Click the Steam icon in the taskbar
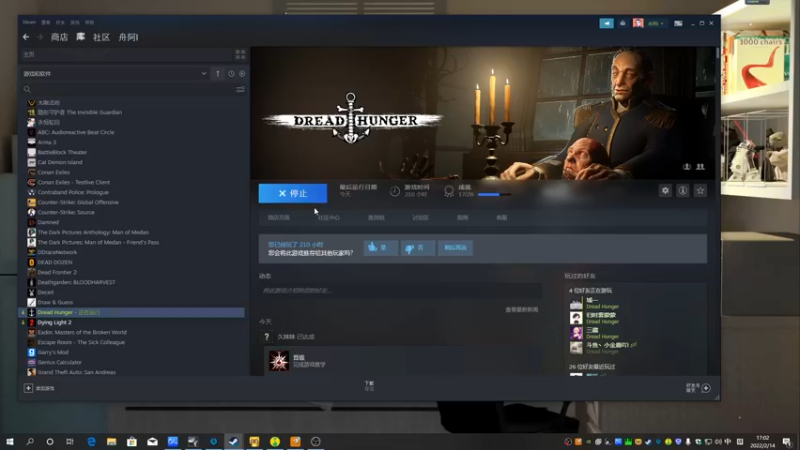The width and height of the screenshot is (800, 450). [234, 441]
